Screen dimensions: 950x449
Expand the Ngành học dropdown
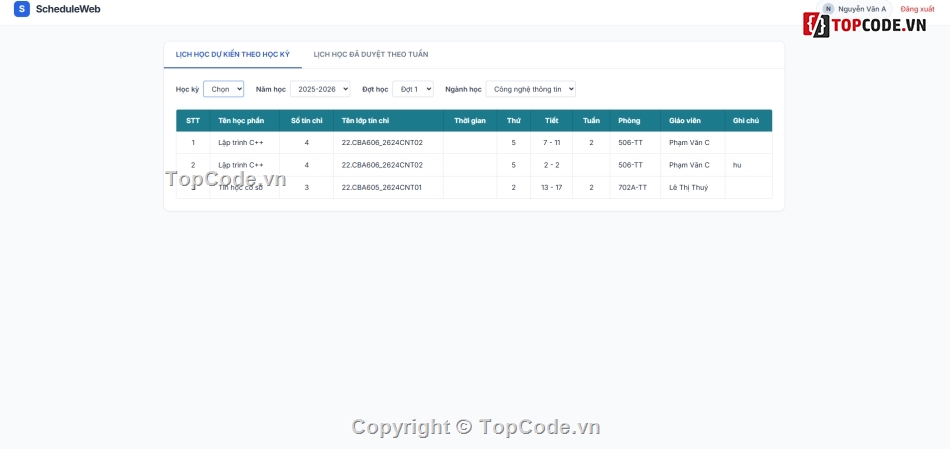tap(530, 89)
